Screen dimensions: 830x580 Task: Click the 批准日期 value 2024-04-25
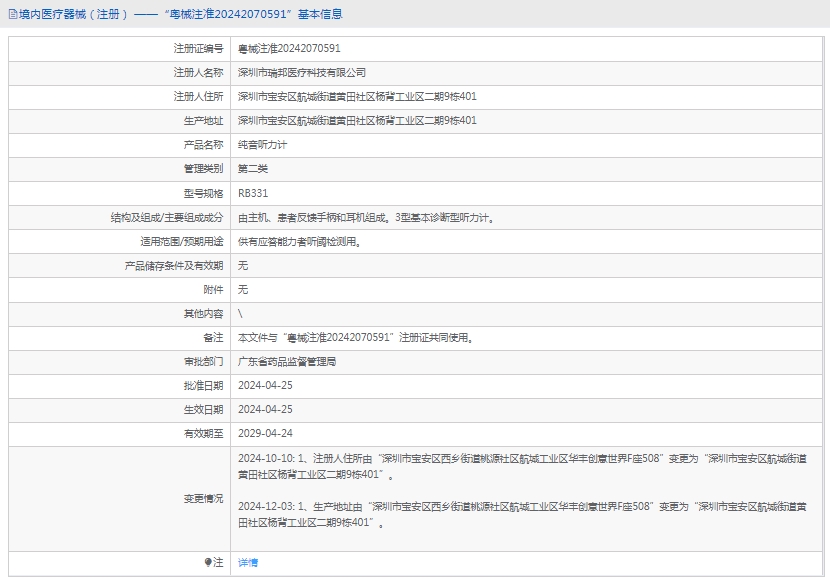tap(265, 386)
